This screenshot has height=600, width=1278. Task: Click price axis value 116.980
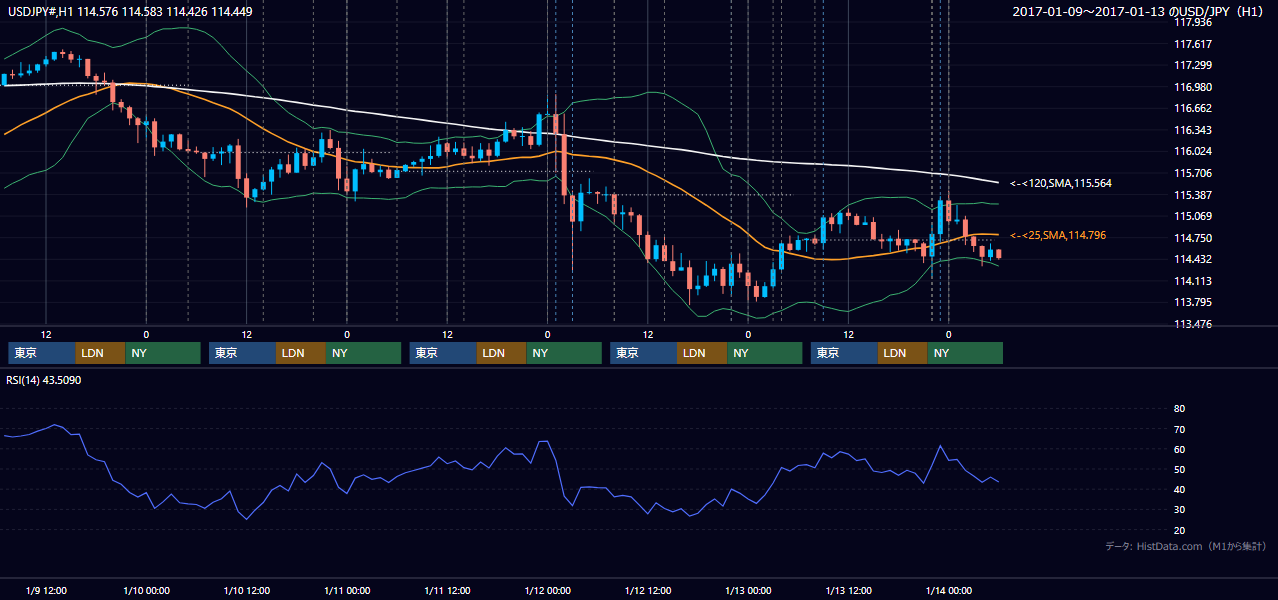(1192, 87)
